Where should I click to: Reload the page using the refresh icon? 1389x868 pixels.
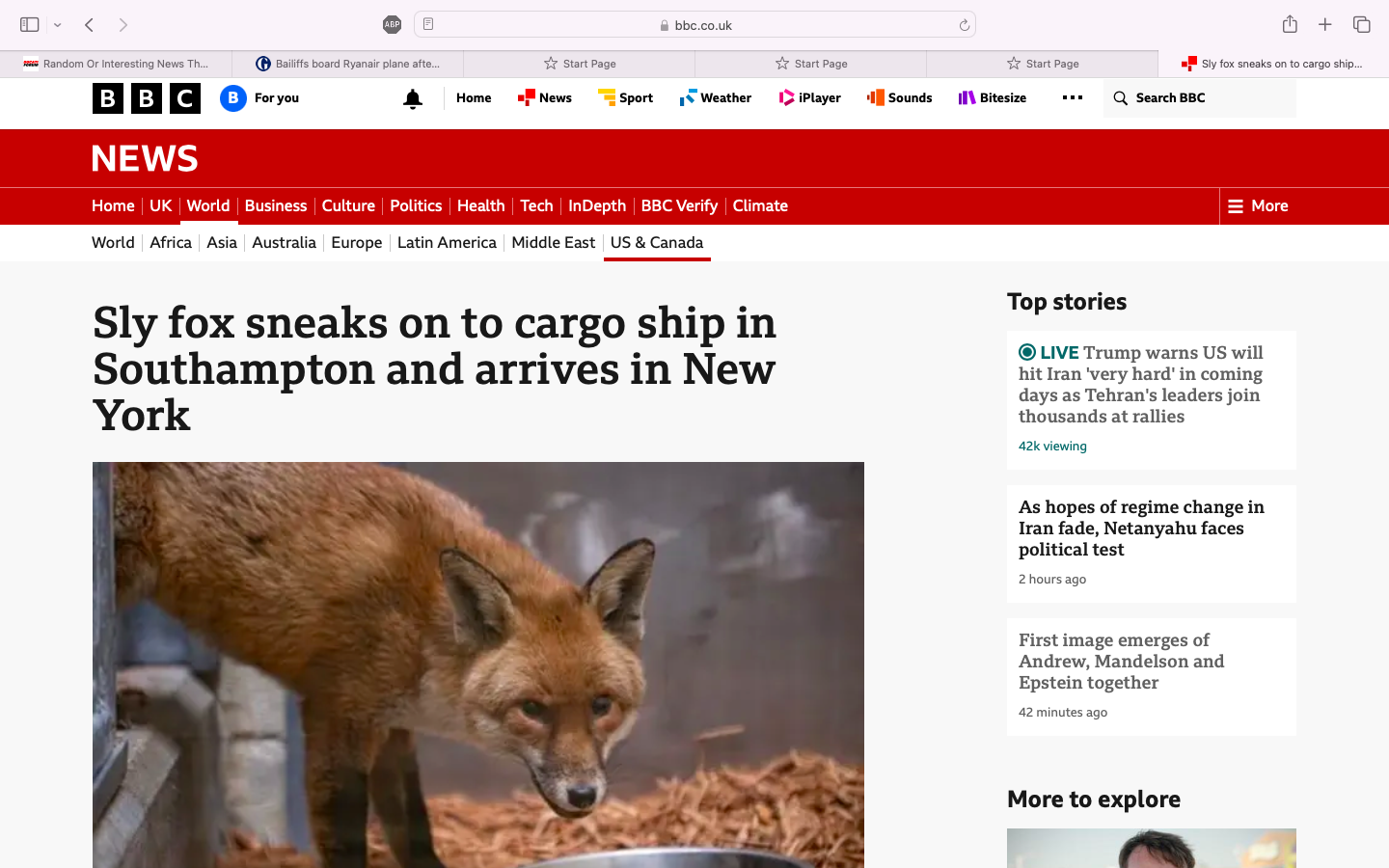(965, 24)
